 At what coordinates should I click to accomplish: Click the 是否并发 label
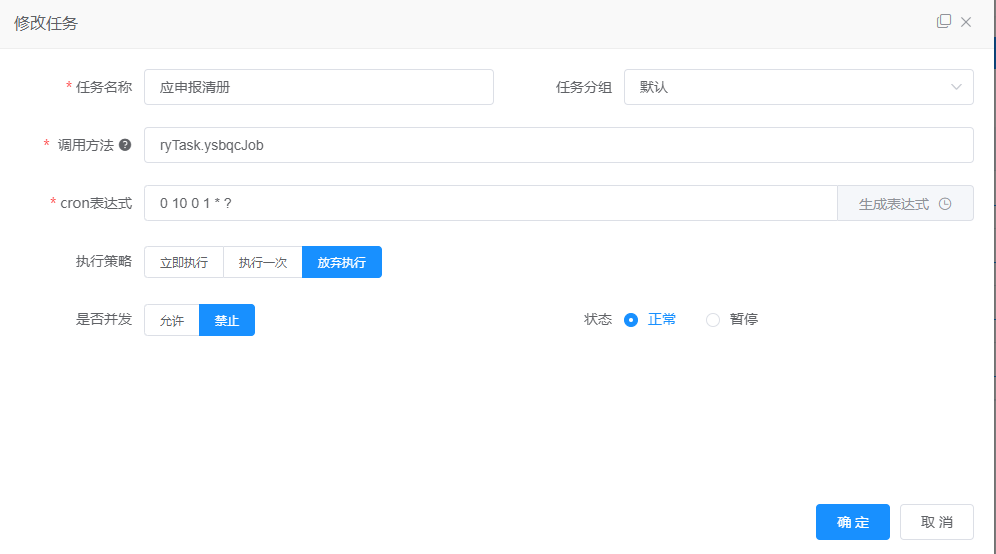(104, 319)
